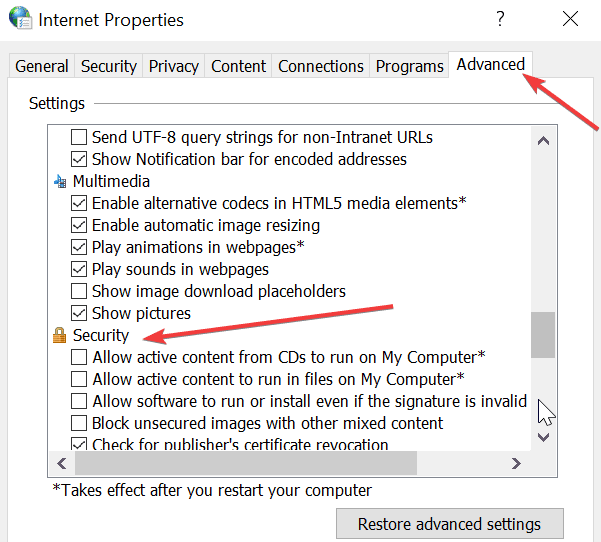601x542 pixels.
Task: Click the scroll left arrow of the horizontal bar
Action: (x=62, y=463)
